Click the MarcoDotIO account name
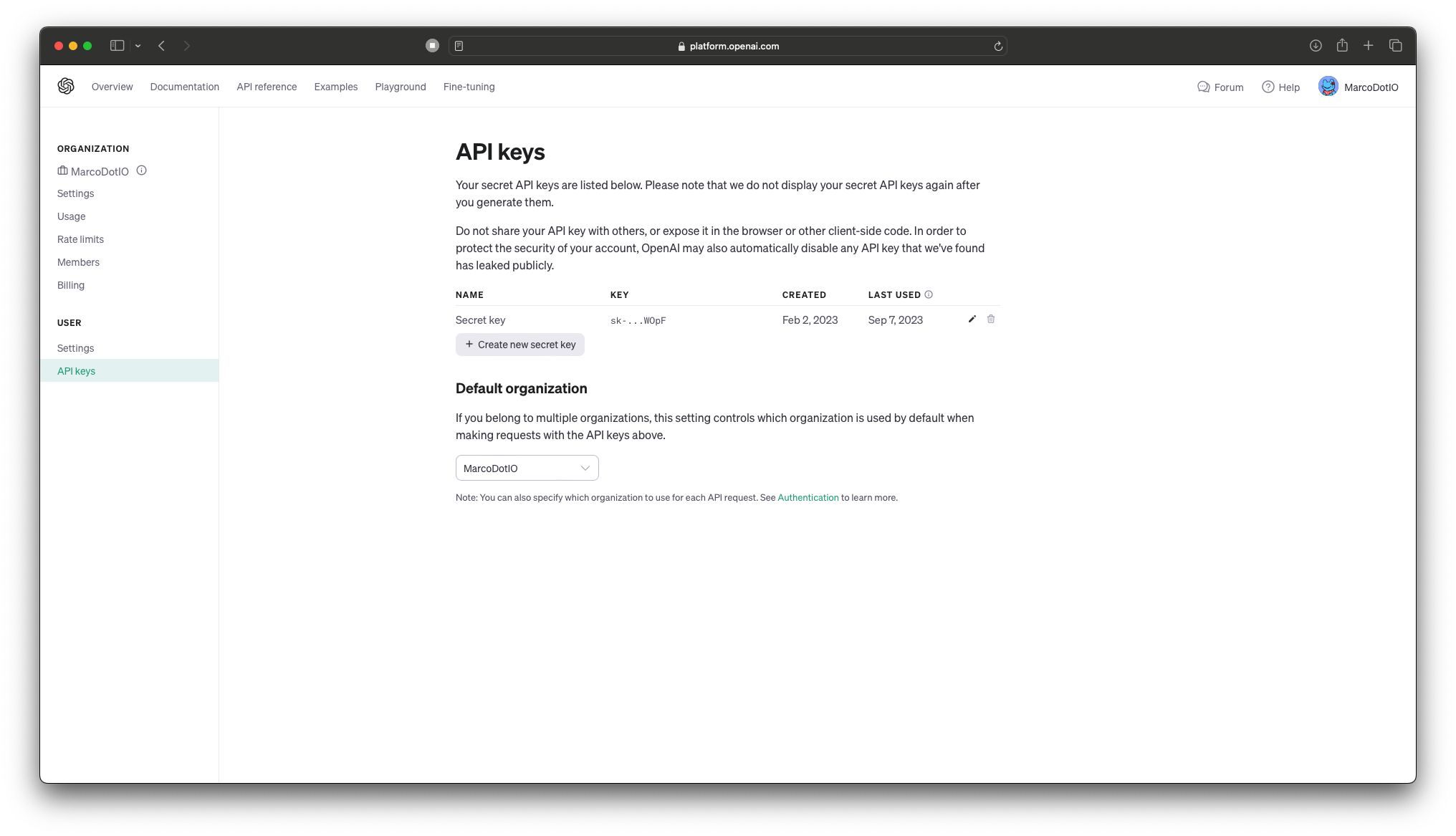The width and height of the screenshot is (1456, 836). coord(1371,87)
